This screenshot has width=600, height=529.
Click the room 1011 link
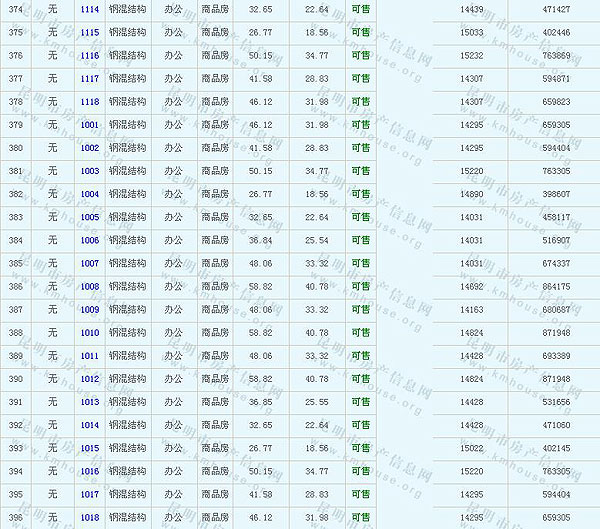tap(90, 356)
